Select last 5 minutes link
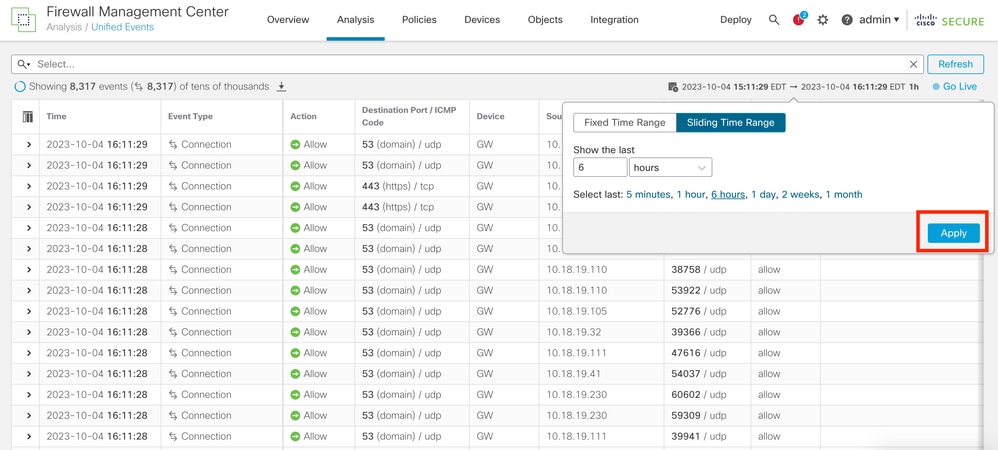Image resolution: width=998 pixels, height=450 pixels. pyautogui.click(x=648, y=195)
